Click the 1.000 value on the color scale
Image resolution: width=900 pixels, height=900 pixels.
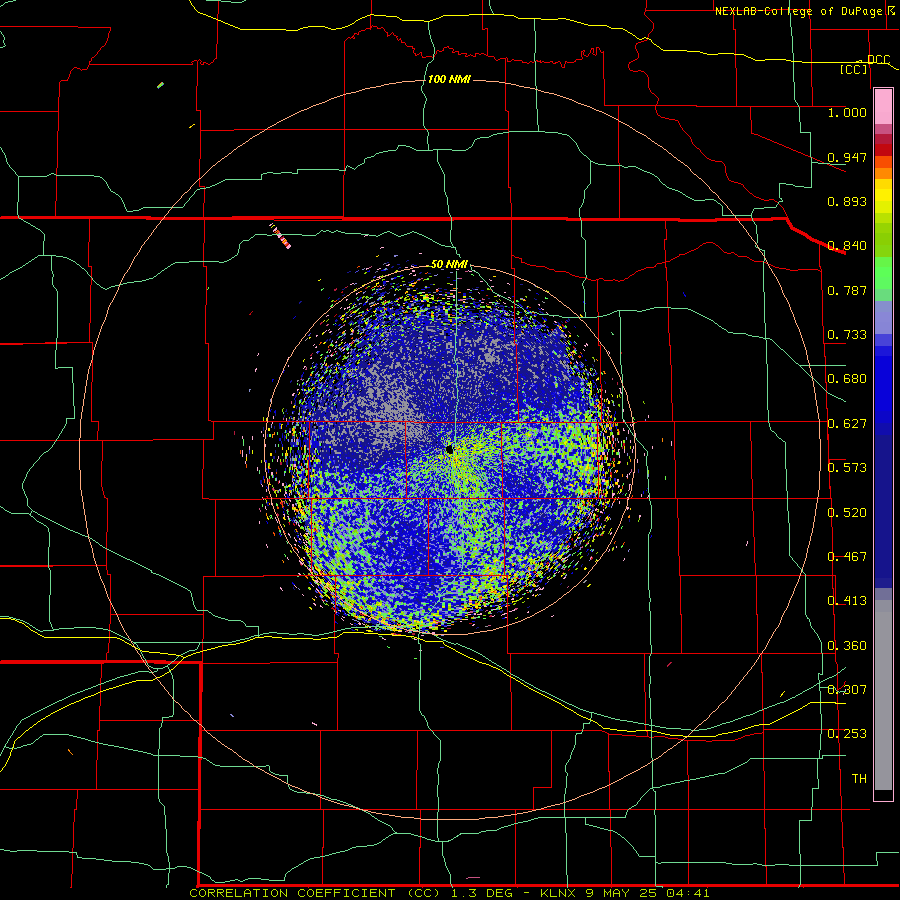[x=847, y=112]
